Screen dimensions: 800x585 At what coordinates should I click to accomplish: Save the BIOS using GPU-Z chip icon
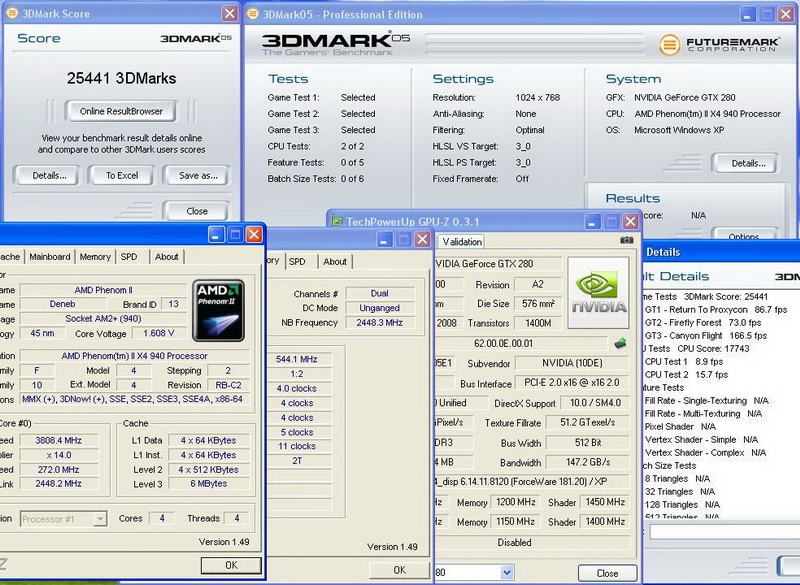(x=620, y=343)
